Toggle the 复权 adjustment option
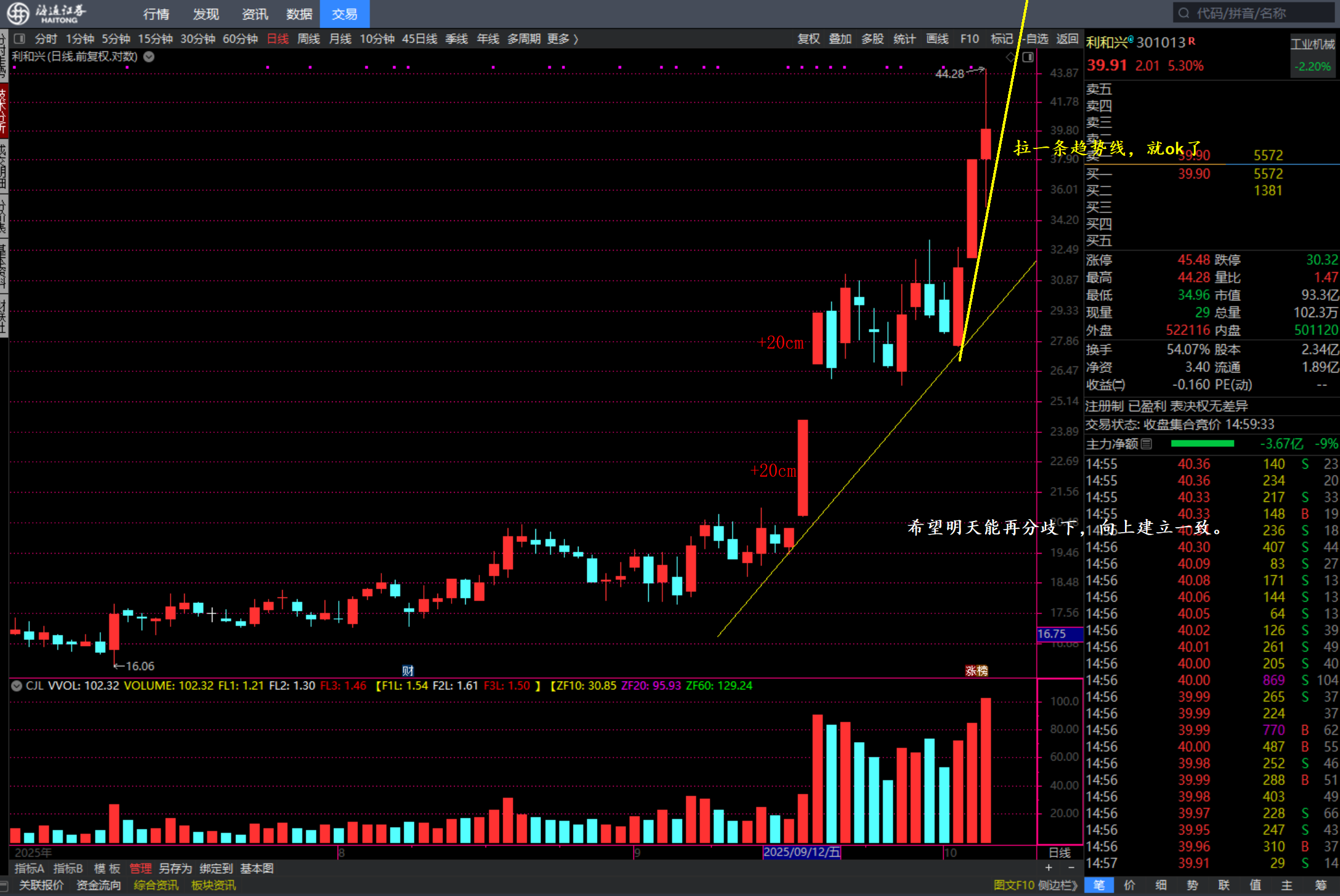Viewport: 1340px width, 896px height. (x=808, y=39)
